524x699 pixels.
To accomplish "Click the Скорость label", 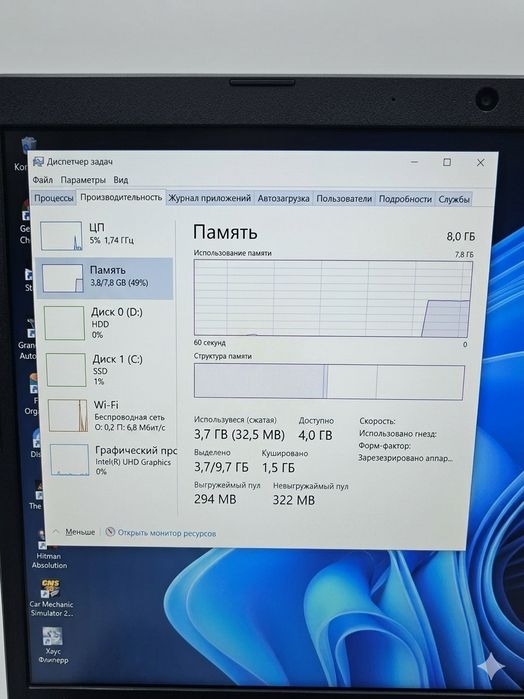I will click(x=377, y=421).
